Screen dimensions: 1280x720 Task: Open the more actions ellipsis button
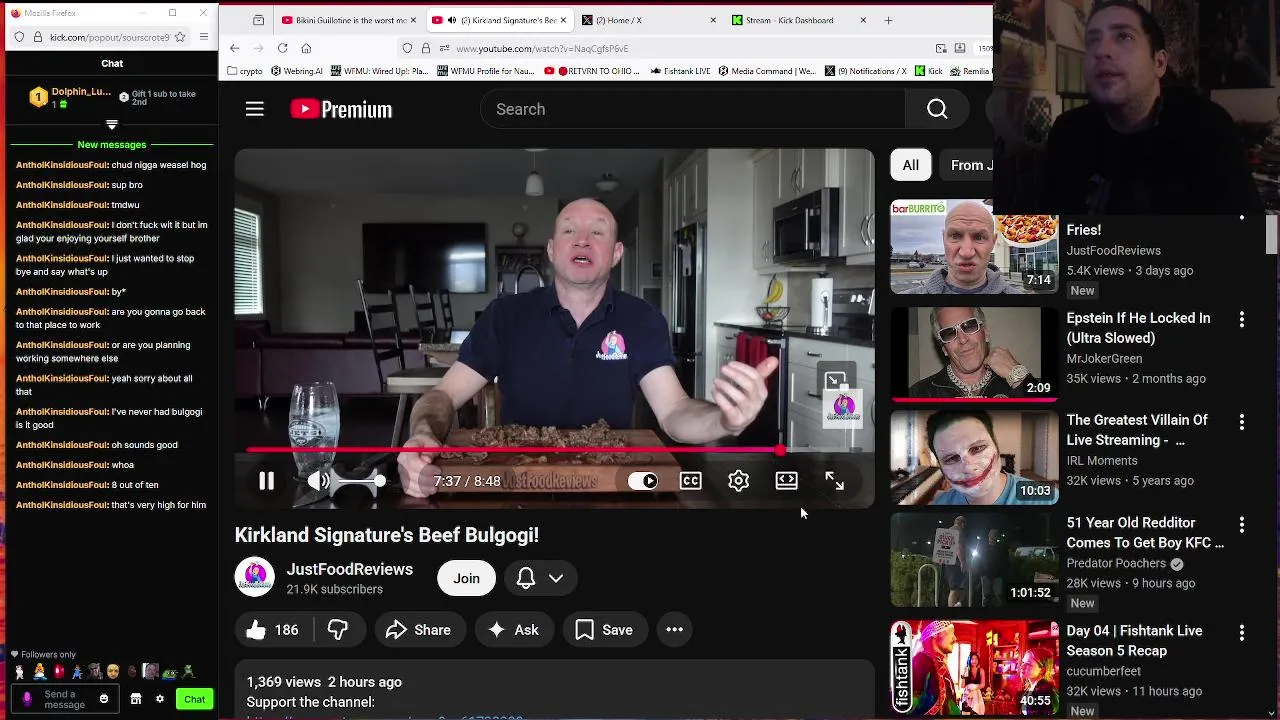point(675,630)
